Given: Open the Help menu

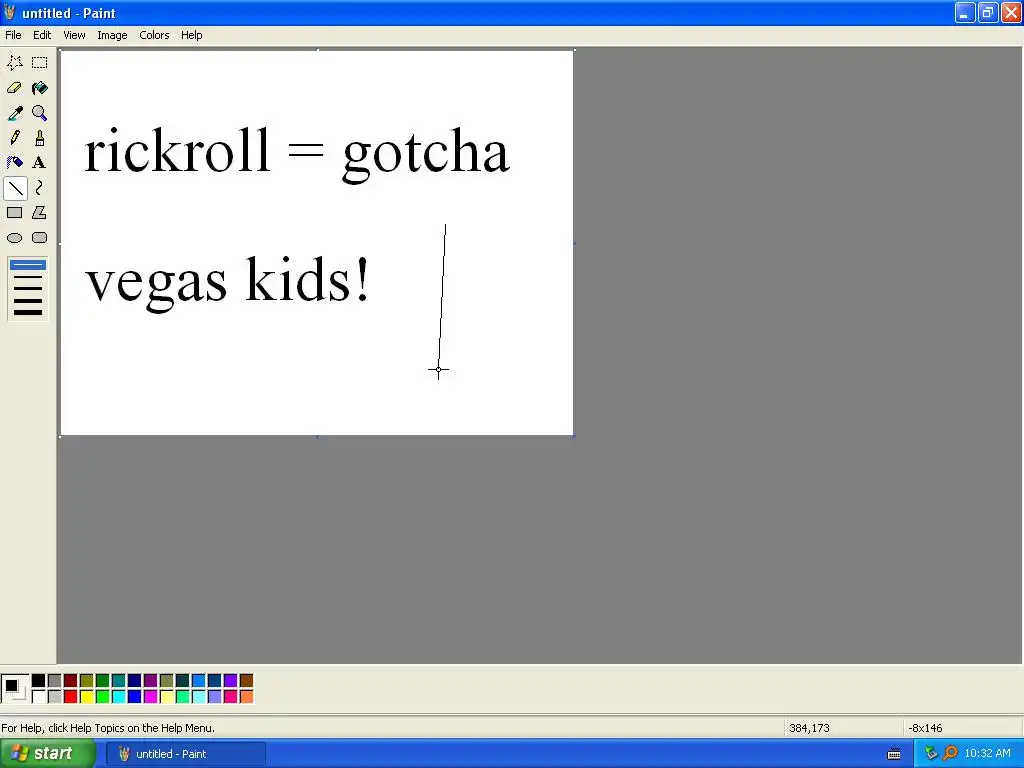Looking at the screenshot, I should tap(191, 35).
